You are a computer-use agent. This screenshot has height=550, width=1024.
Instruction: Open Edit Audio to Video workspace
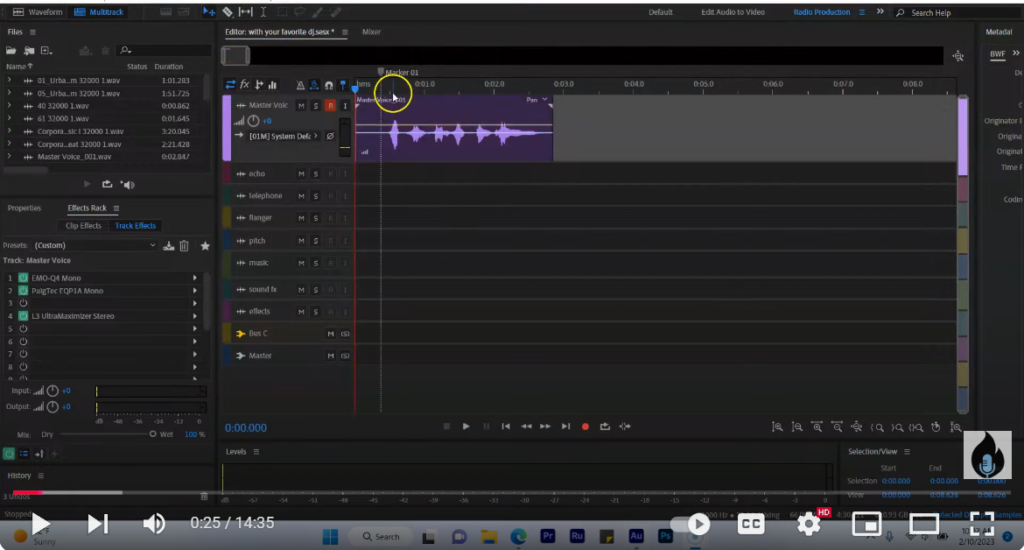(733, 12)
